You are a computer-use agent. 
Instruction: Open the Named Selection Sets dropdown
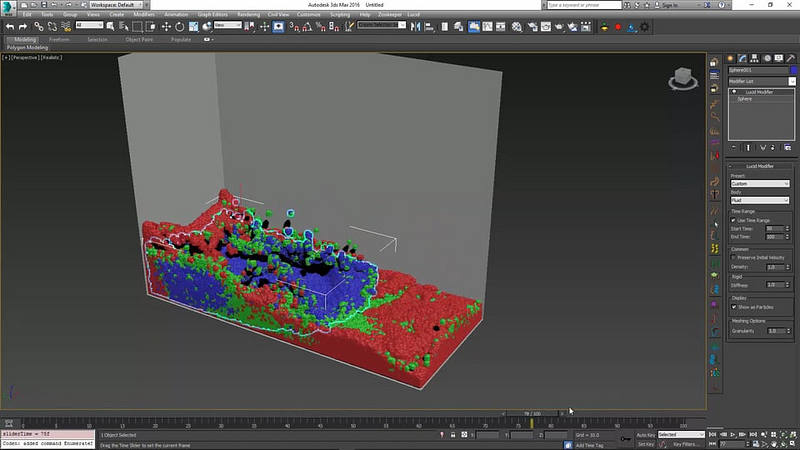click(x=382, y=25)
